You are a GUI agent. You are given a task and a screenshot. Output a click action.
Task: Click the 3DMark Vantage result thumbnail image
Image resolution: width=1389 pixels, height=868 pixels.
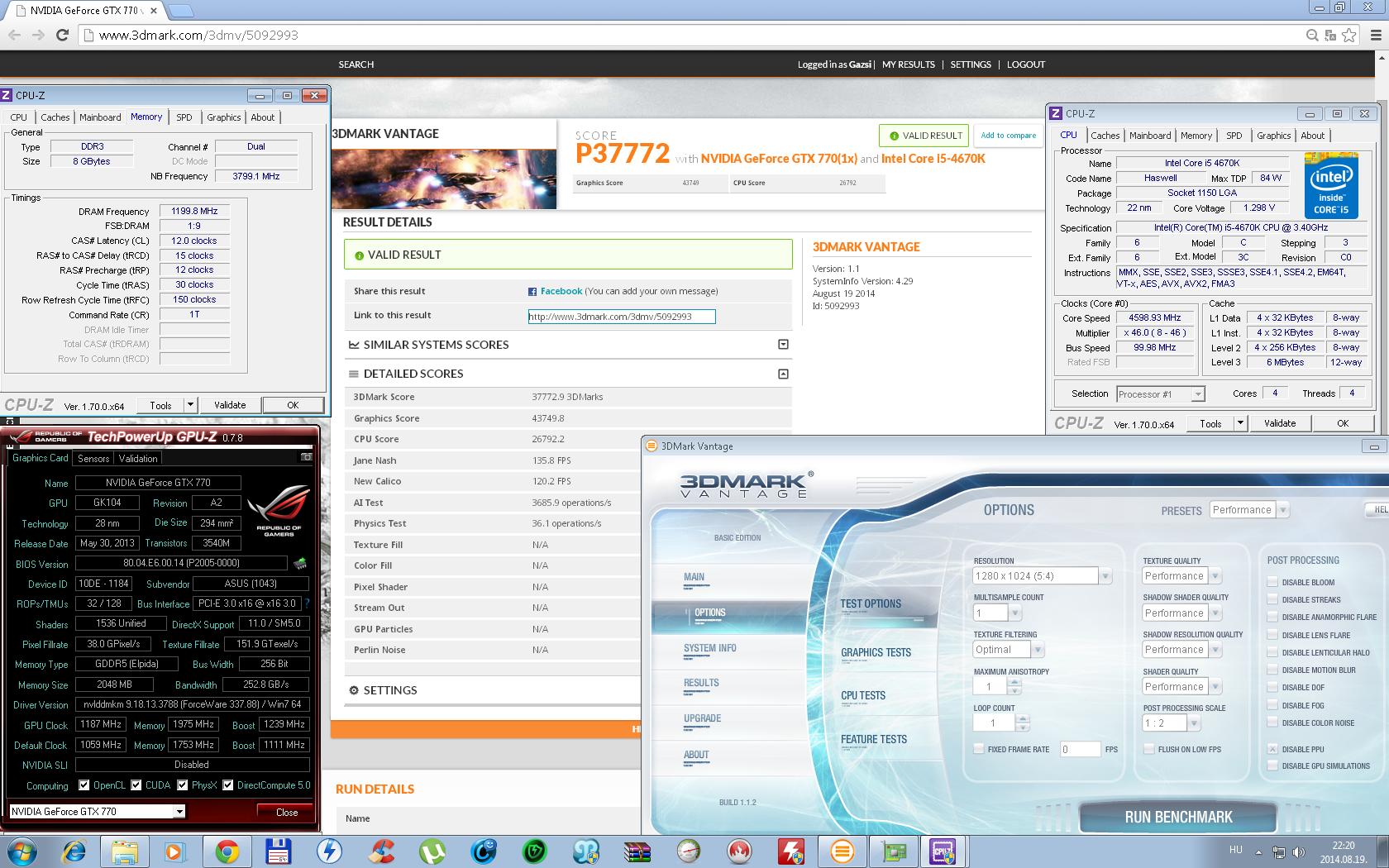coord(444,179)
